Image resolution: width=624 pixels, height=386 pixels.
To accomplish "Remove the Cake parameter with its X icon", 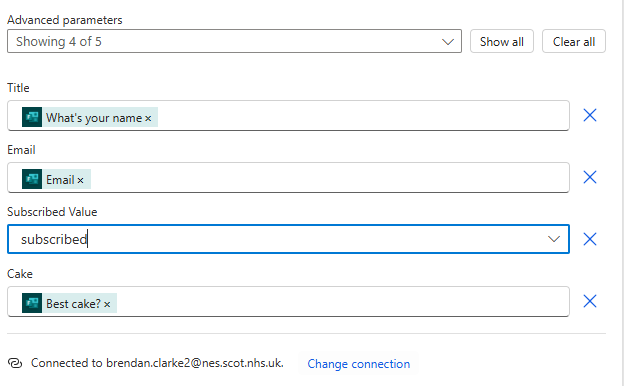I will tap(590, 301).
